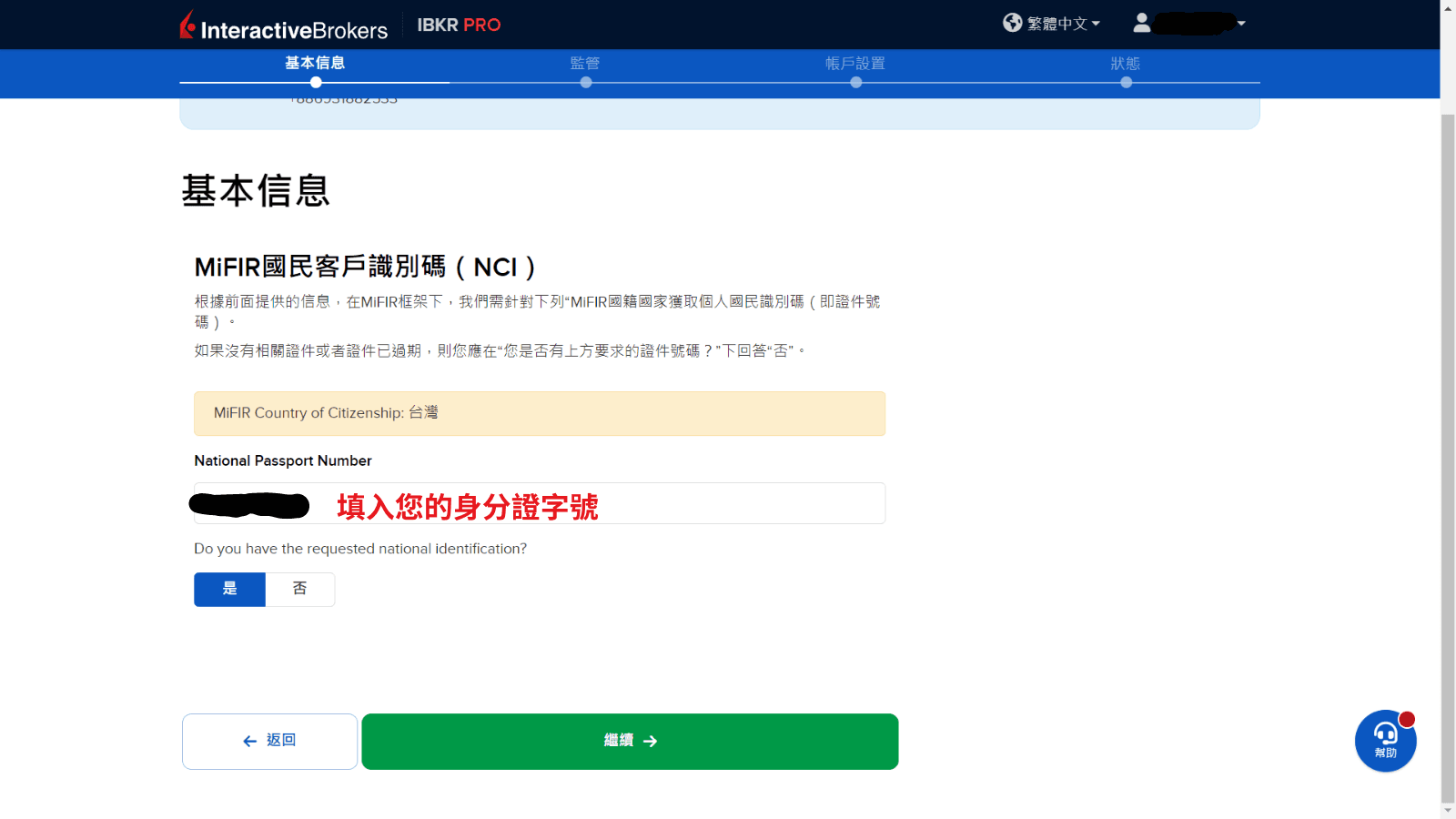Screen dimensions: 1456x819
Task: Select 是 for national identification question
Action: pos(228,589)
